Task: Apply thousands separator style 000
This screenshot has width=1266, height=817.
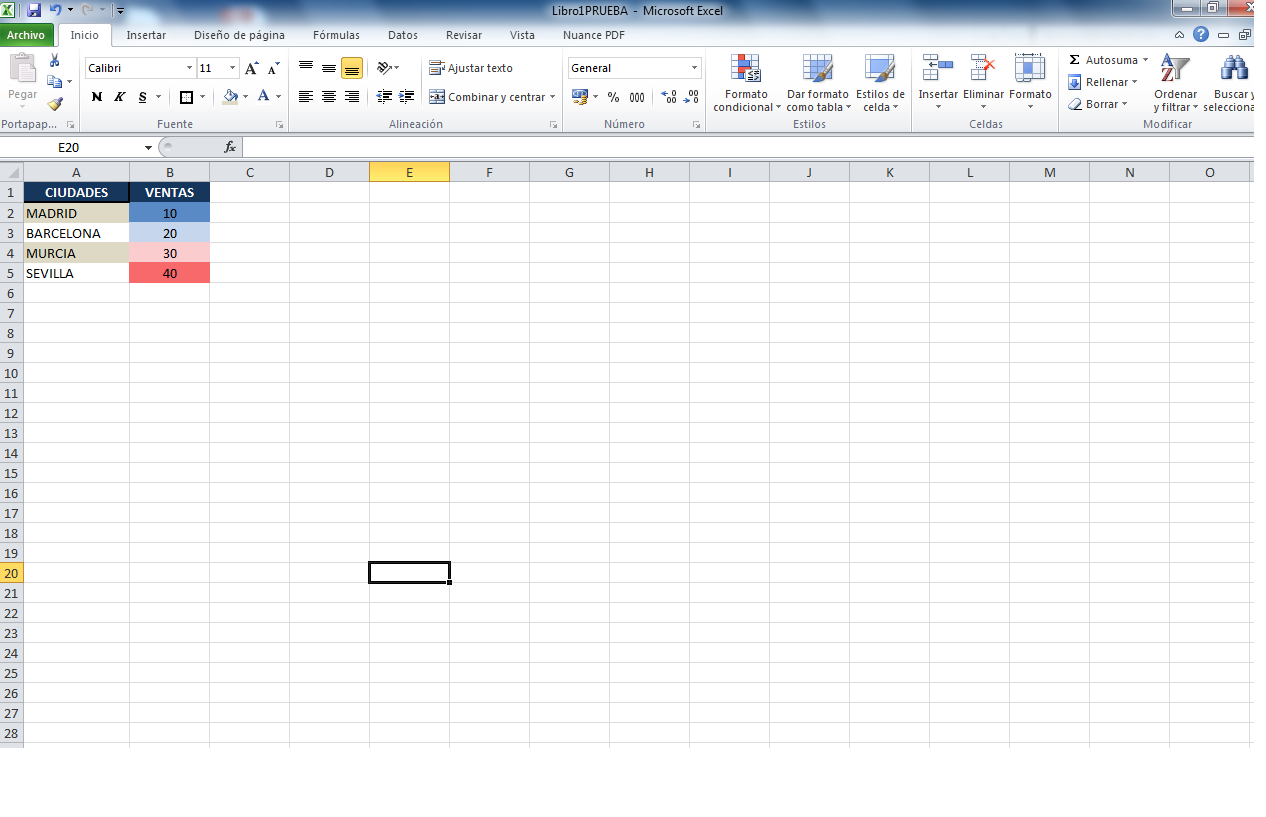Action: (x=636, y=97)
